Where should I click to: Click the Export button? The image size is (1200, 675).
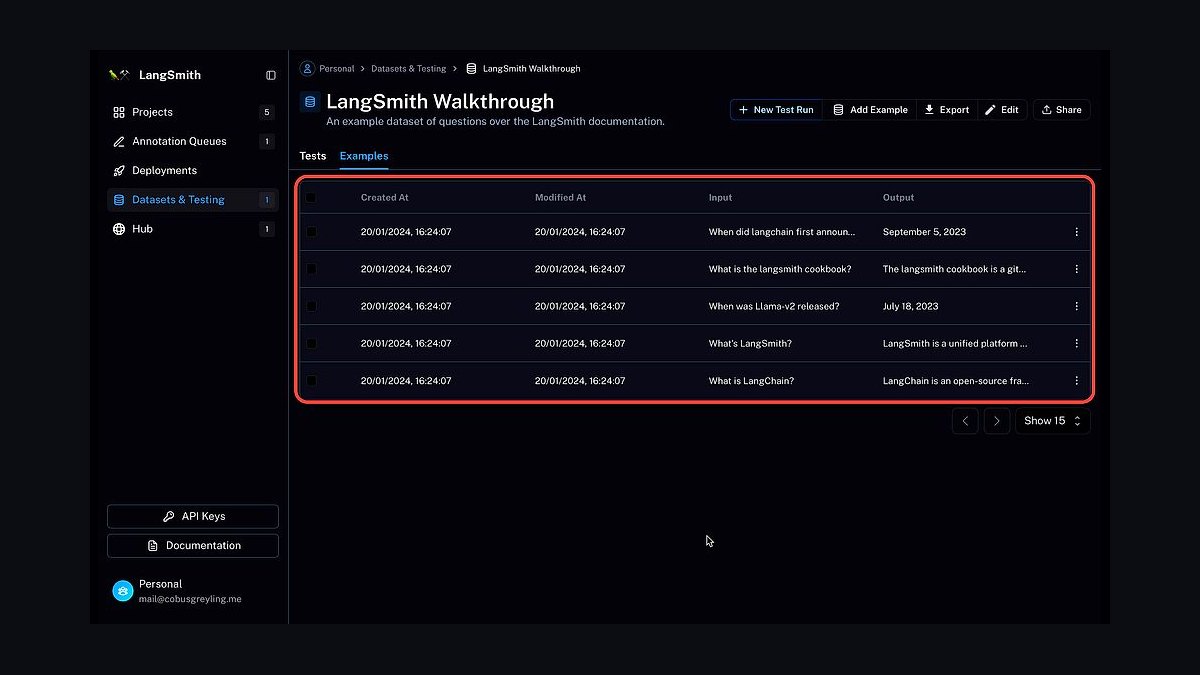[946, 110]
